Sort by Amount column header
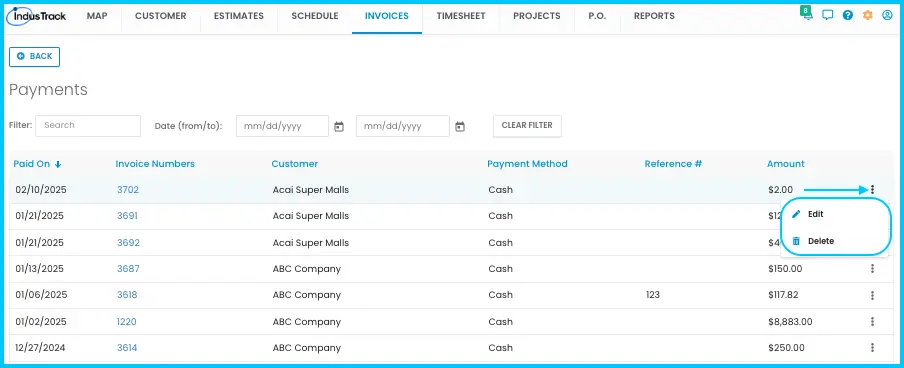 tap(786, 164)
